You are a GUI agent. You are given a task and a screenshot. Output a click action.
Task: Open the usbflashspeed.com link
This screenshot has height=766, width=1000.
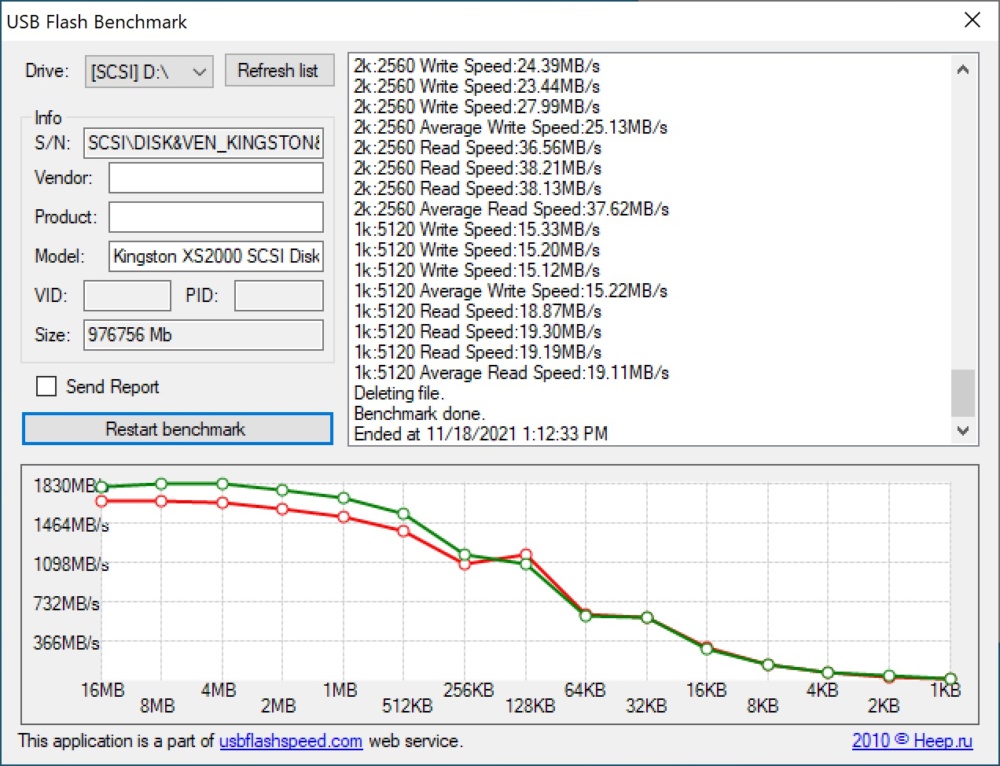291,741
